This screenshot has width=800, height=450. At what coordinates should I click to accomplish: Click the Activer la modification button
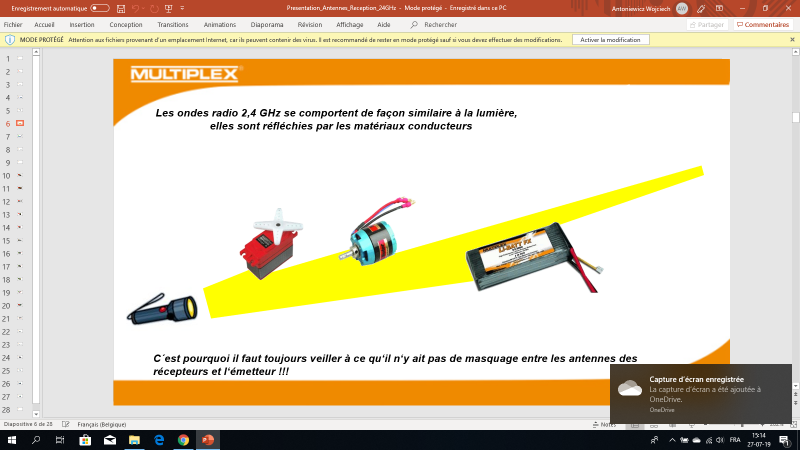[x=610, y=40]
